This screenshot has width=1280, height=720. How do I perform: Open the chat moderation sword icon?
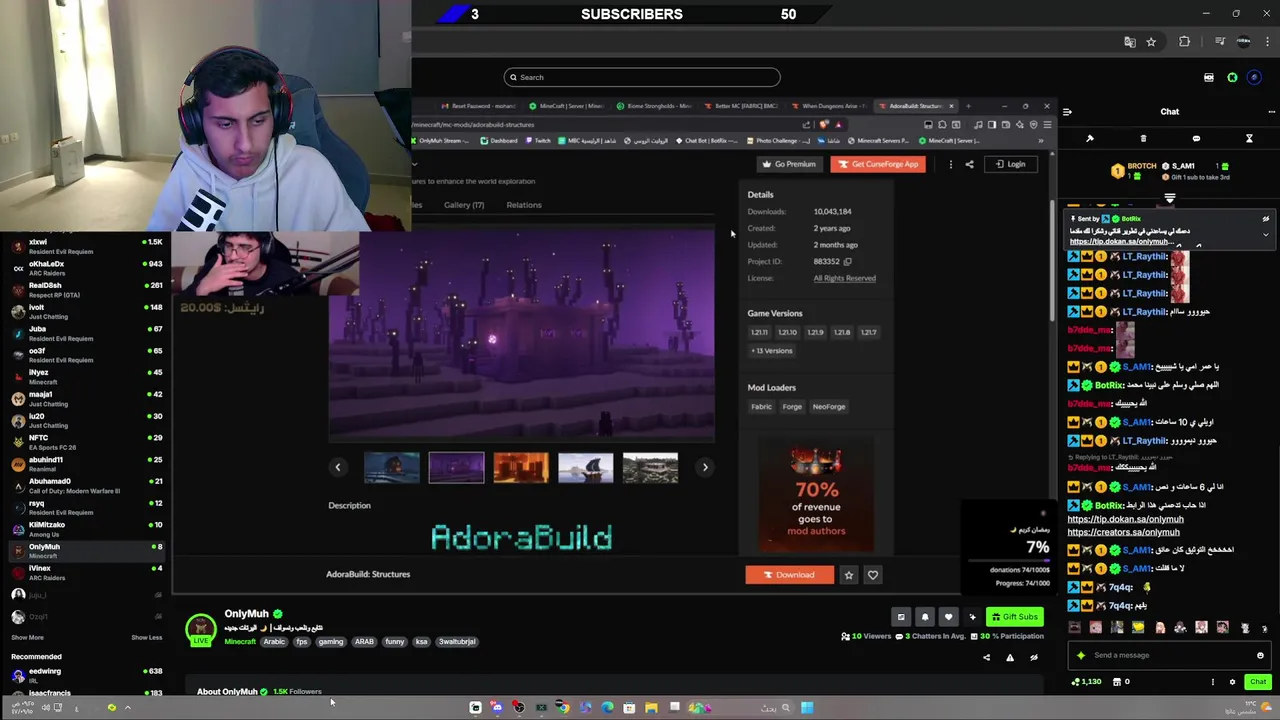pos(1090,139)
